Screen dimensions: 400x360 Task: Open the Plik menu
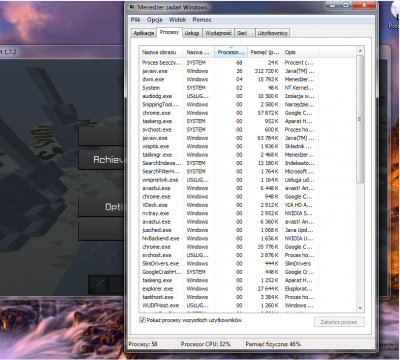point(135,20)
